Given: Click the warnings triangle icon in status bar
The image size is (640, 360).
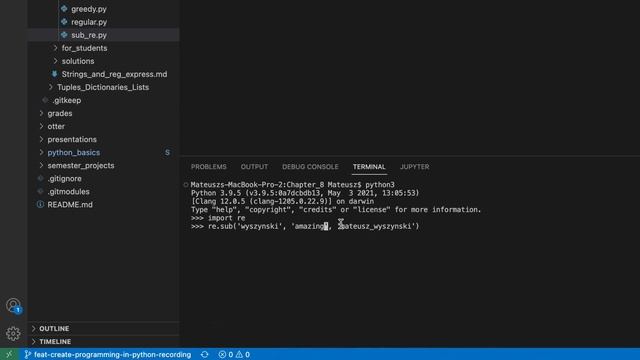Looking at the screenshot, I should (239, 354).
